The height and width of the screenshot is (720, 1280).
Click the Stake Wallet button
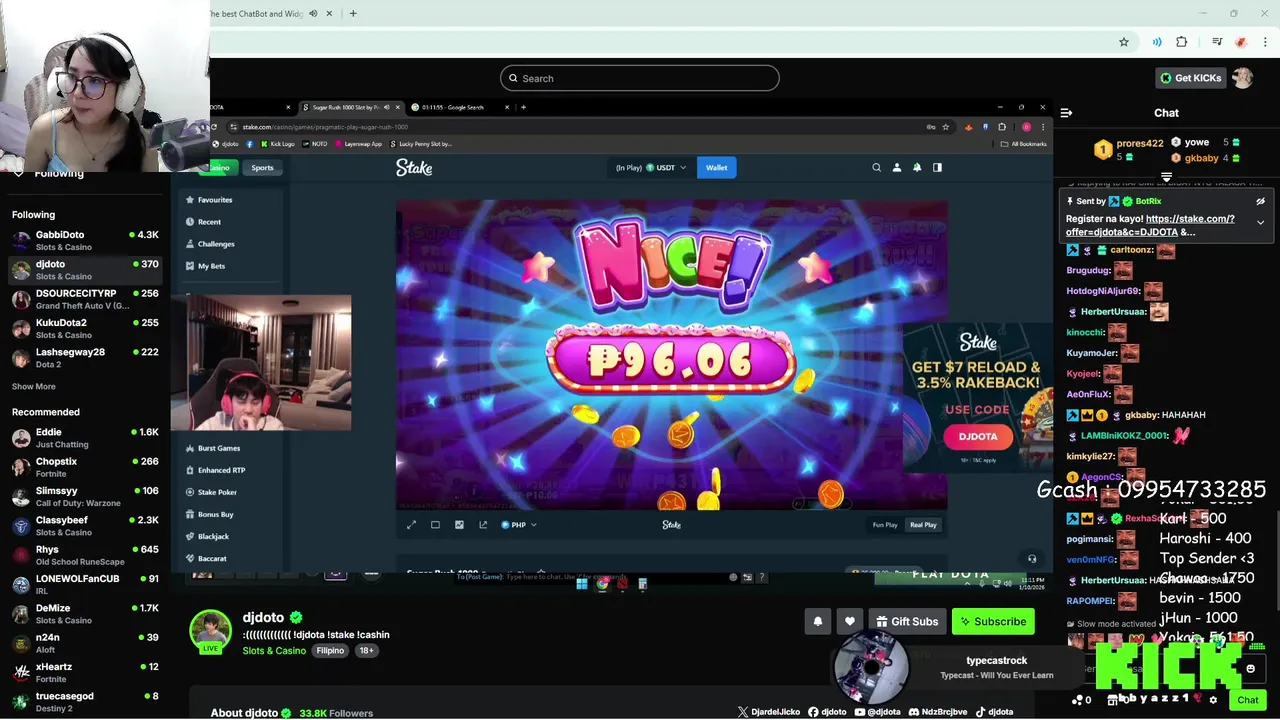pyautogui.click(x=716, y=168)
